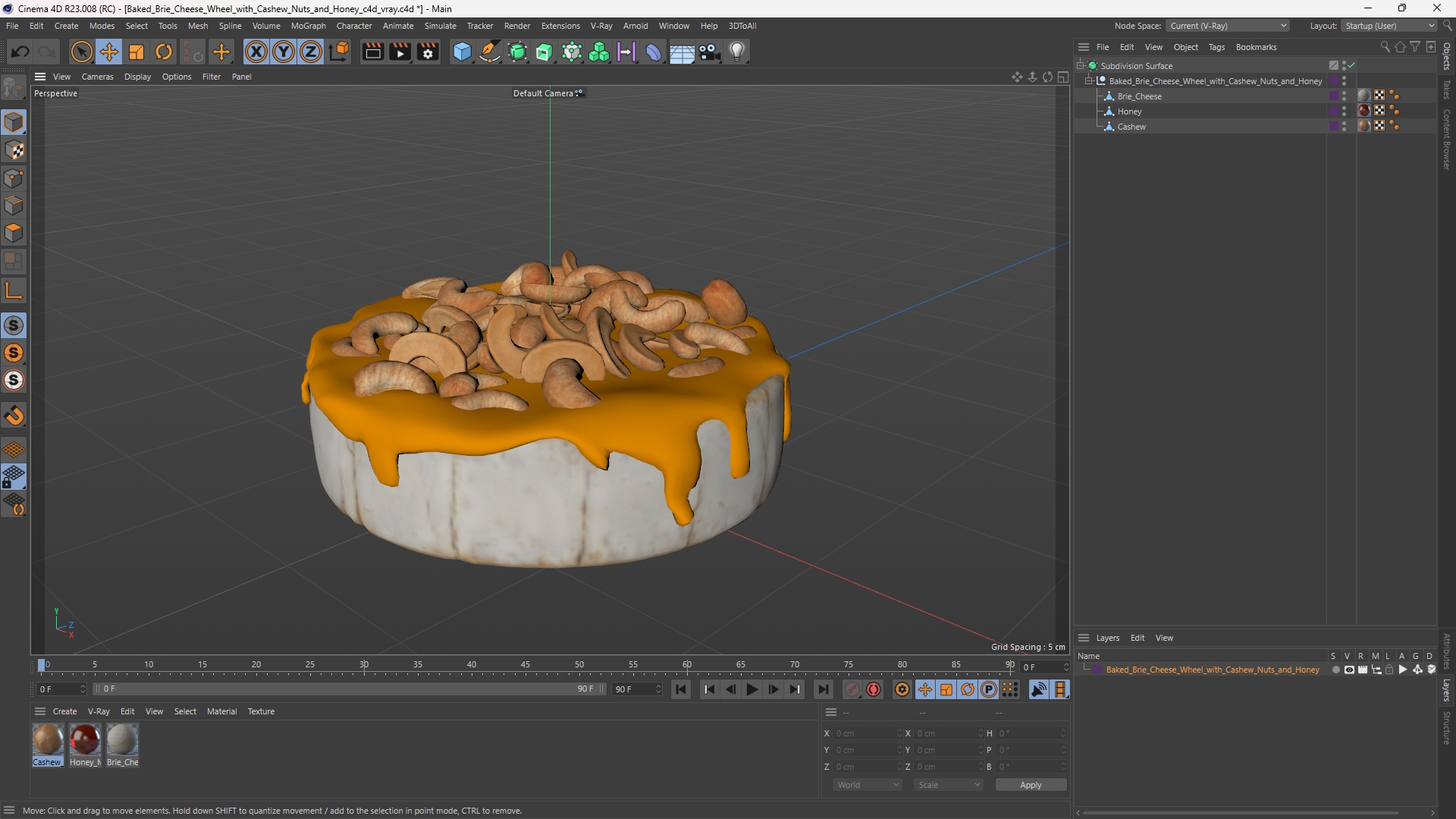1456x819 pixels.
Task: Play the animation forward
Action: (x=752, y=689)
